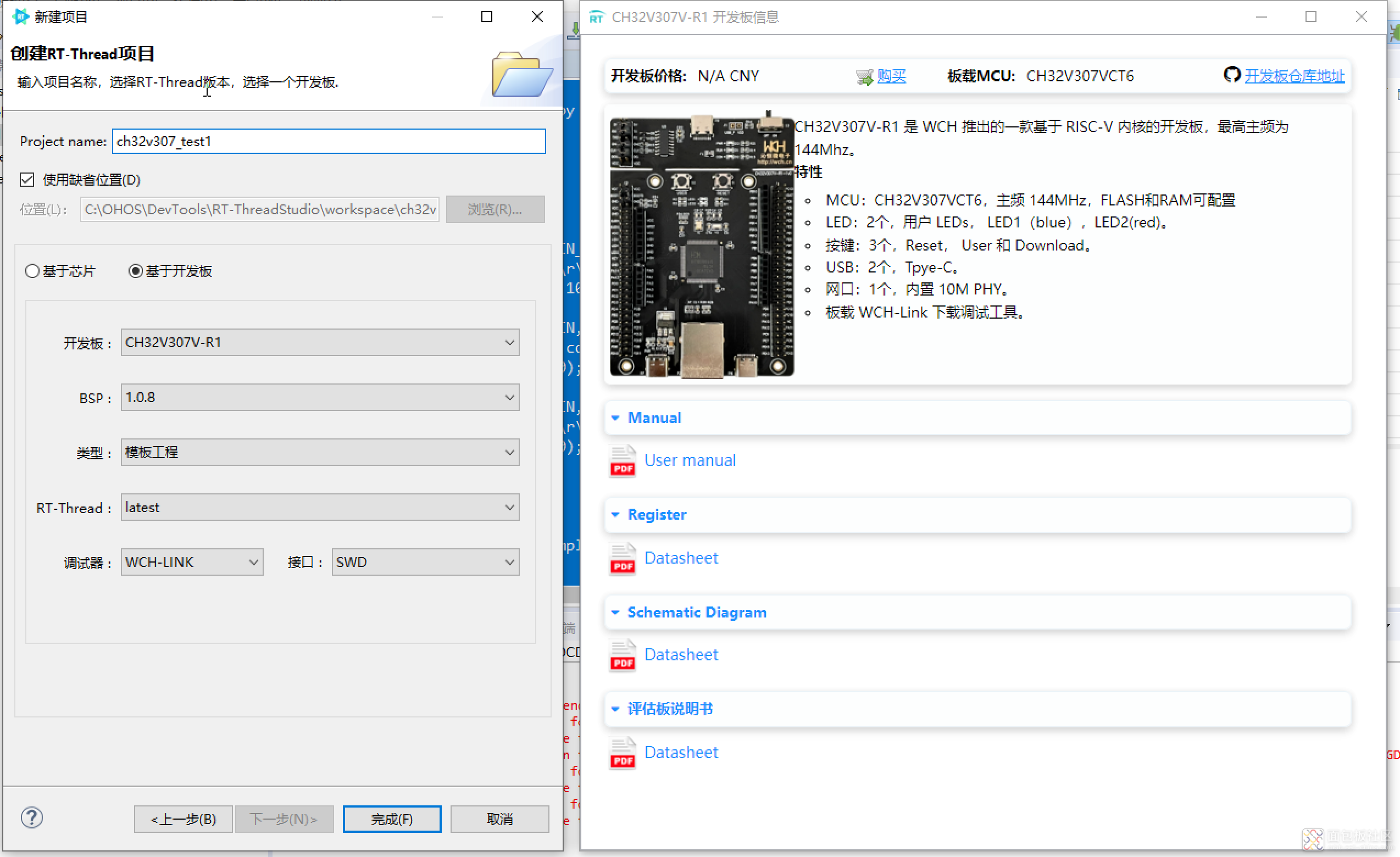This screenshot has width=1400, height=857.
Task: Click the 完成(F) finish button
Action: (392, 819)
